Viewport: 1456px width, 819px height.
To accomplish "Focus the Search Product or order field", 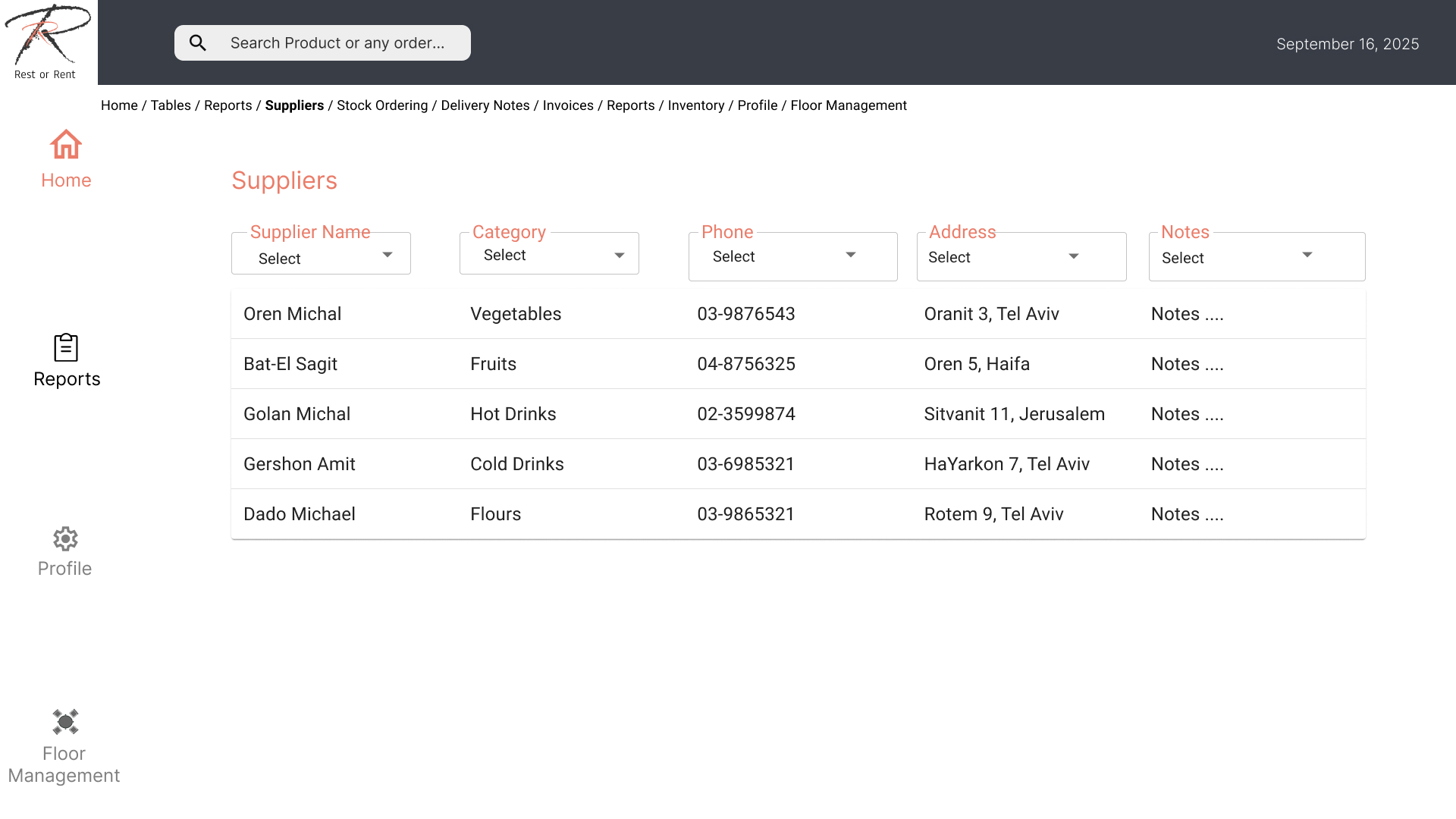I will (337, 43).
